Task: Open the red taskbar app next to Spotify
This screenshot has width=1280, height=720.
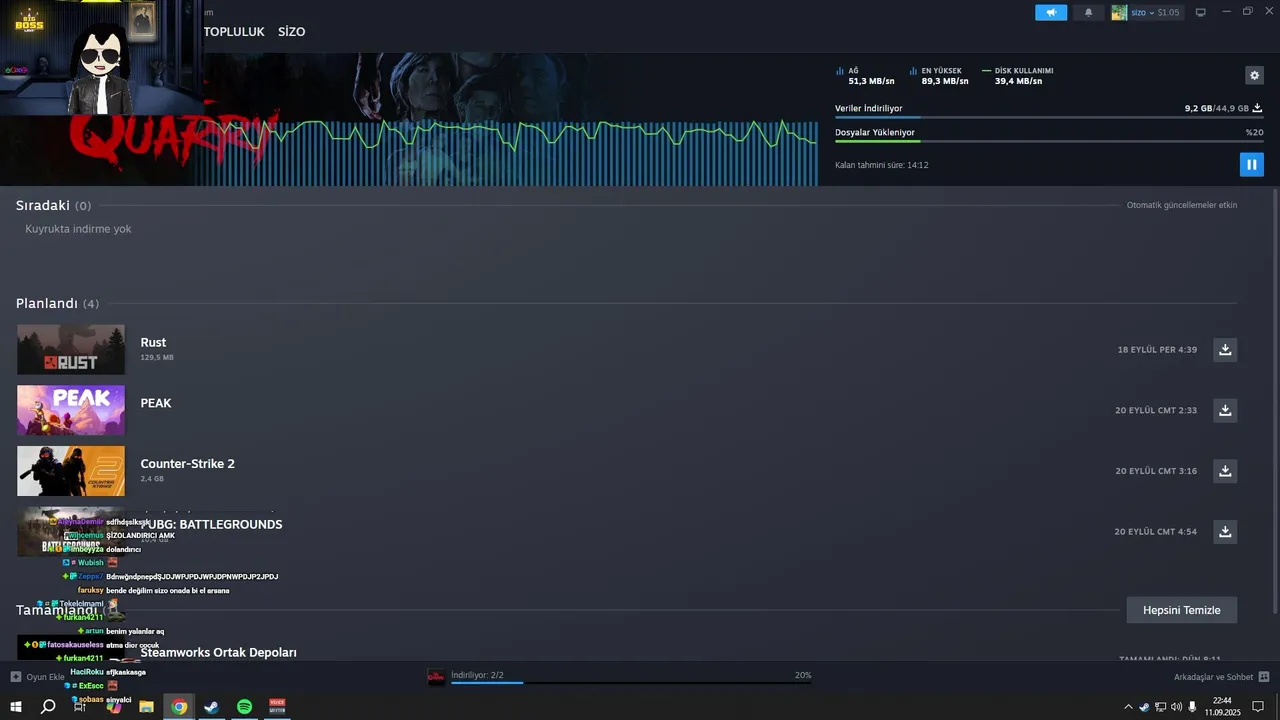Action: (277, 707)
